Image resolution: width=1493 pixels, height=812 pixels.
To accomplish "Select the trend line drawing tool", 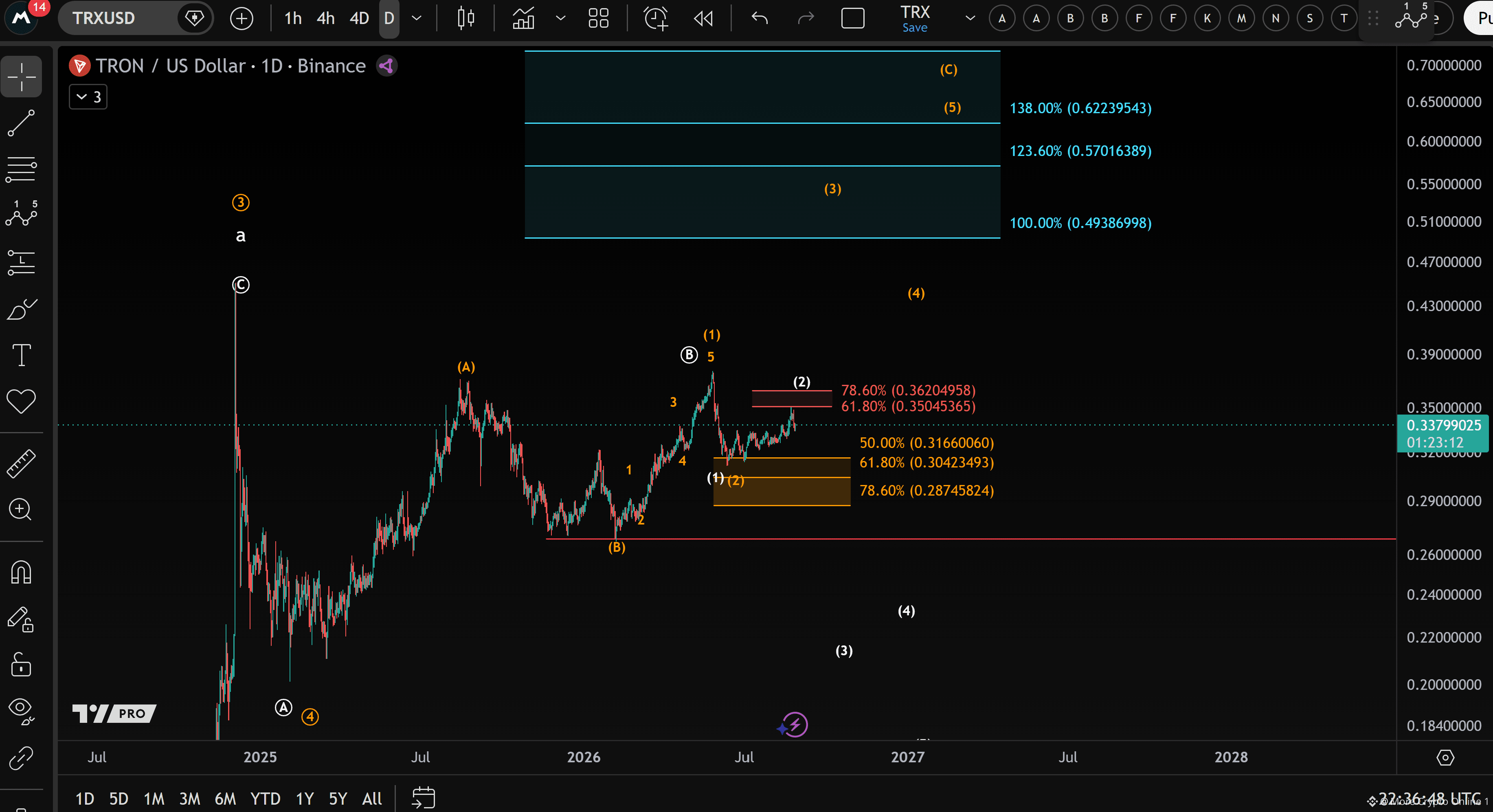I will pyautogui.click(x=22, y=123).
